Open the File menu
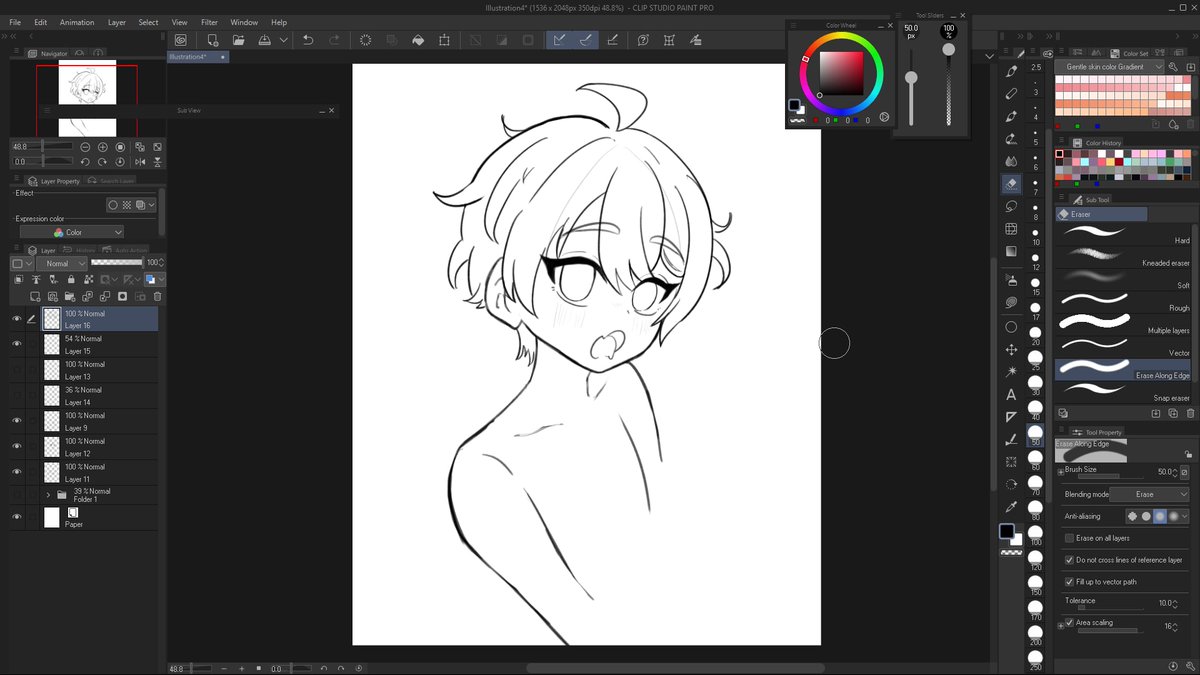The width and height of the screenshot is (1200, 675). 15,22
